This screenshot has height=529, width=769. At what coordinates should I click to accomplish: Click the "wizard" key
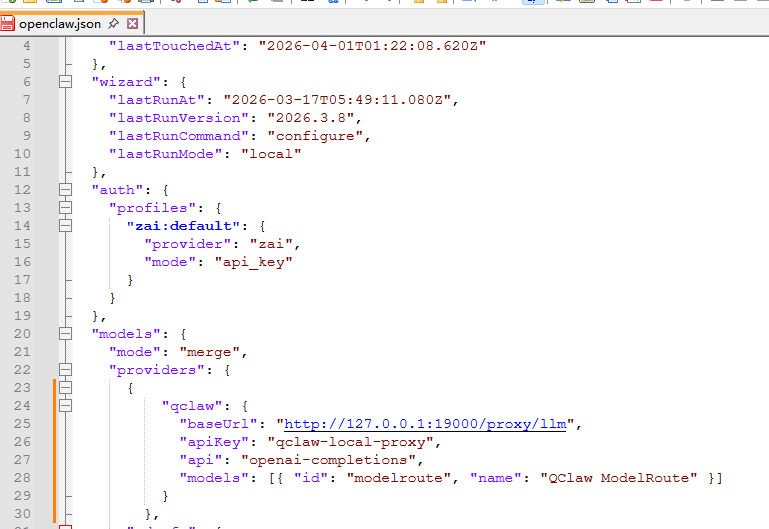[127, 81]
